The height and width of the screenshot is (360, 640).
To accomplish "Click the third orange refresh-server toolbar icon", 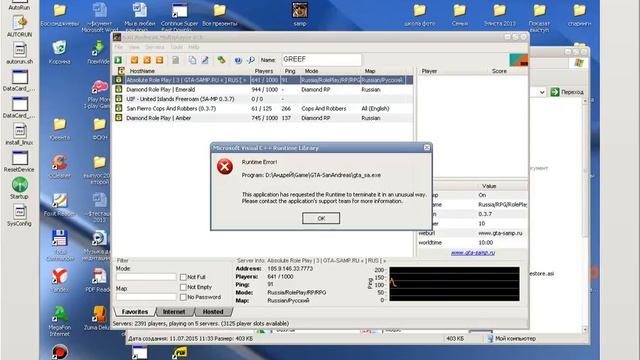I will pyautogui.click(x=160, y=60).
